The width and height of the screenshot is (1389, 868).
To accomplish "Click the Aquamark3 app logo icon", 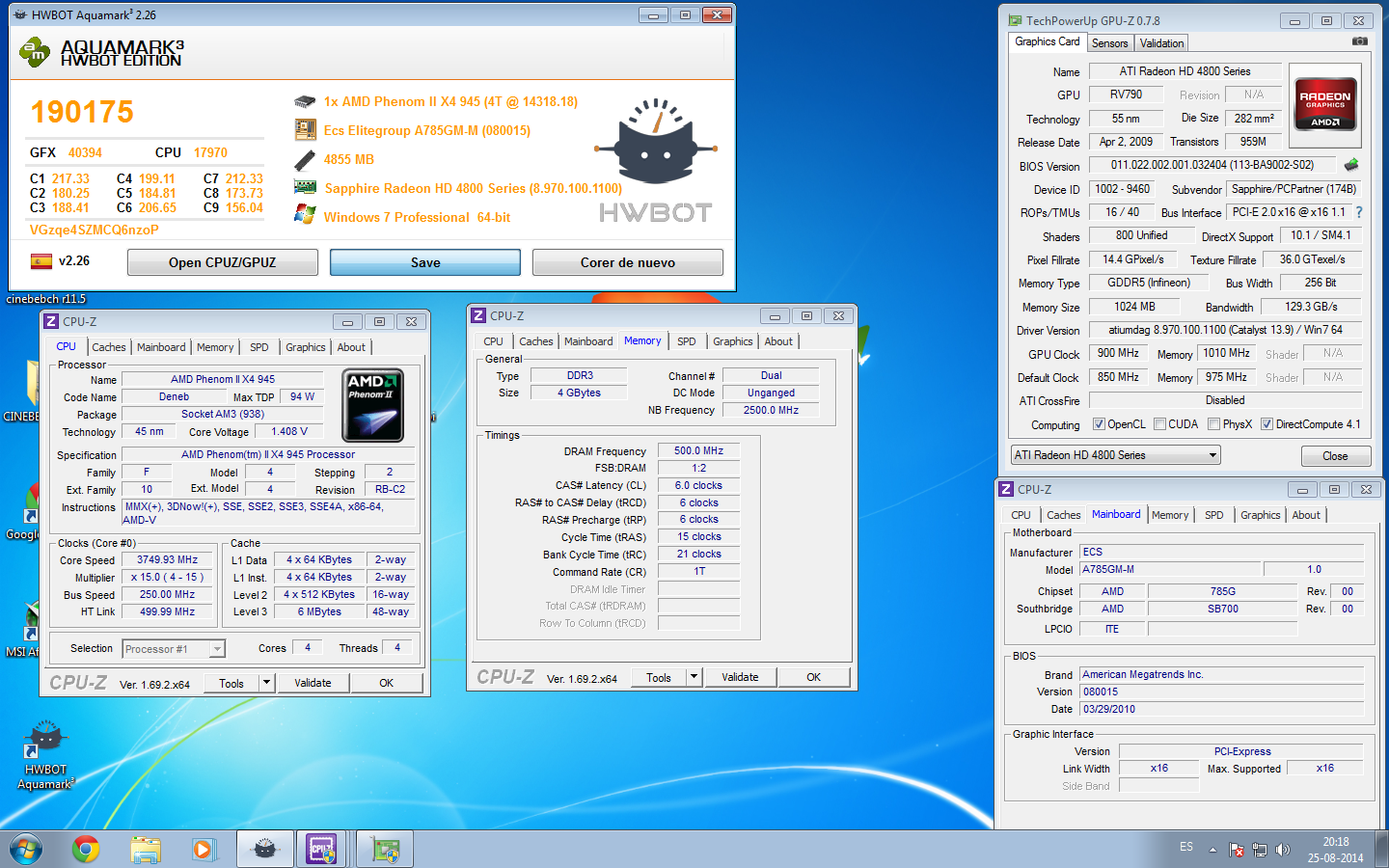I will [35, 52].
